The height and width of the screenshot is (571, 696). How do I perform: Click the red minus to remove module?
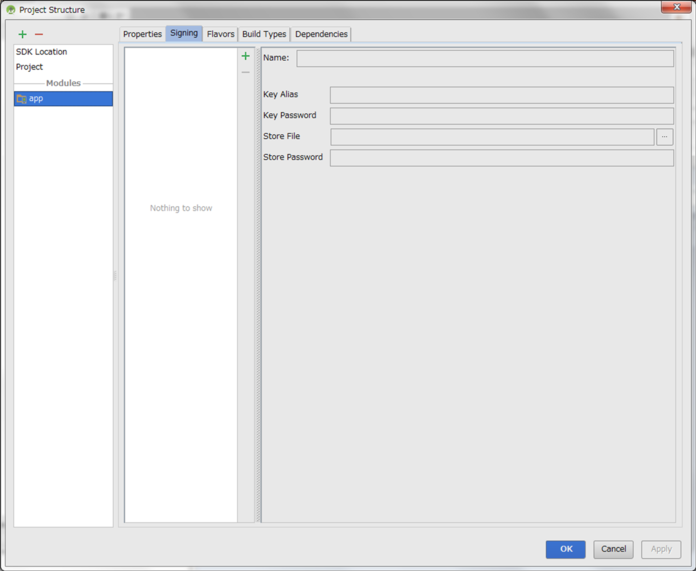coord(39,34)
